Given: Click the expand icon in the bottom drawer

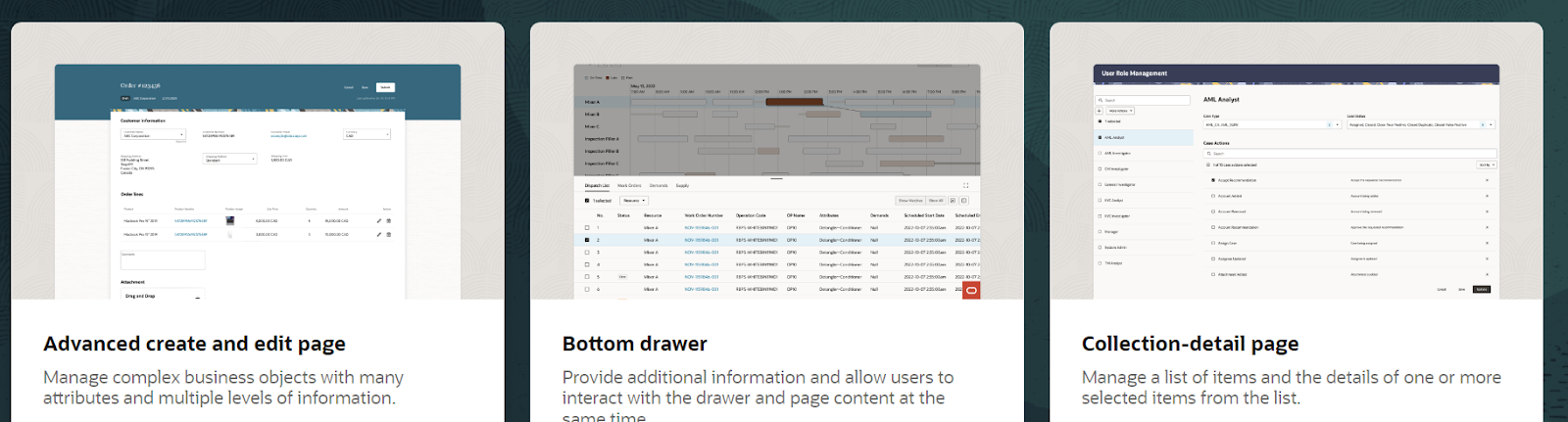Looking at the screenshot, I should click(965, 185).
